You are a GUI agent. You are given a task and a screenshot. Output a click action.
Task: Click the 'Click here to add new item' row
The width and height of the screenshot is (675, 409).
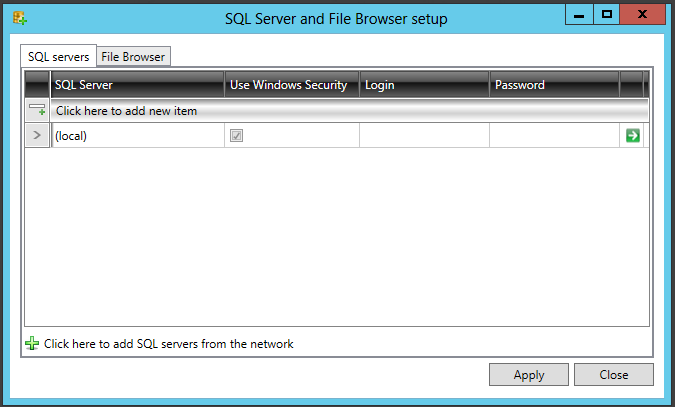pos(349,111)
